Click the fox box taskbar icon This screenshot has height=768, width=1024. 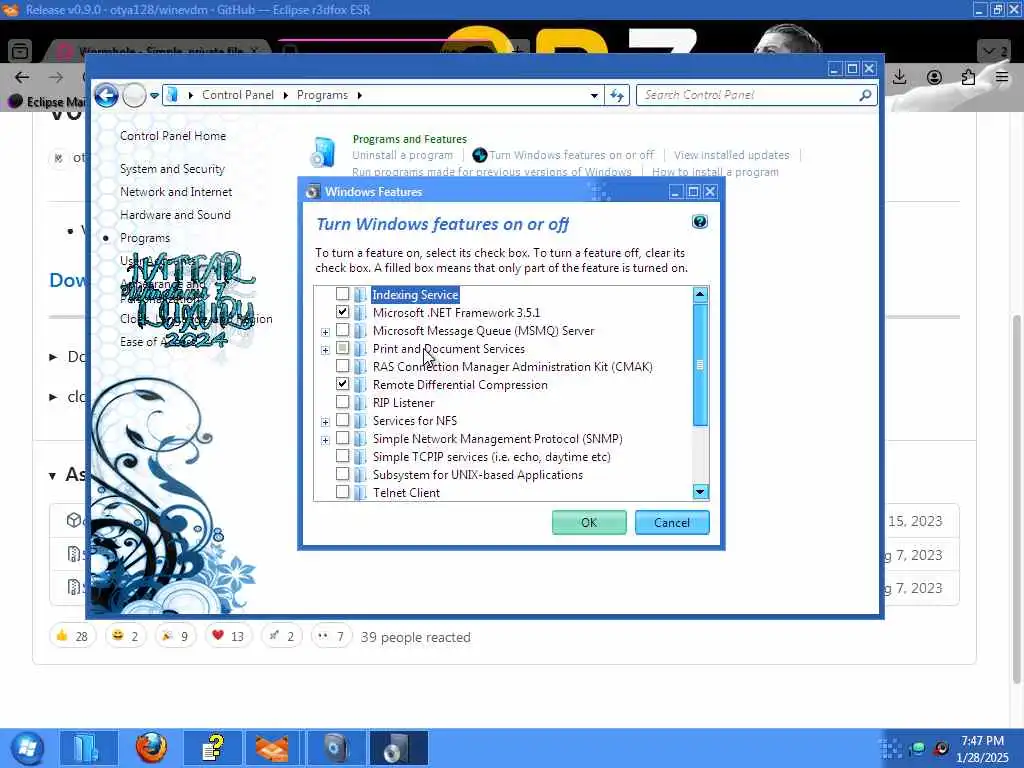pyautogui.click(x=274, y=748)
